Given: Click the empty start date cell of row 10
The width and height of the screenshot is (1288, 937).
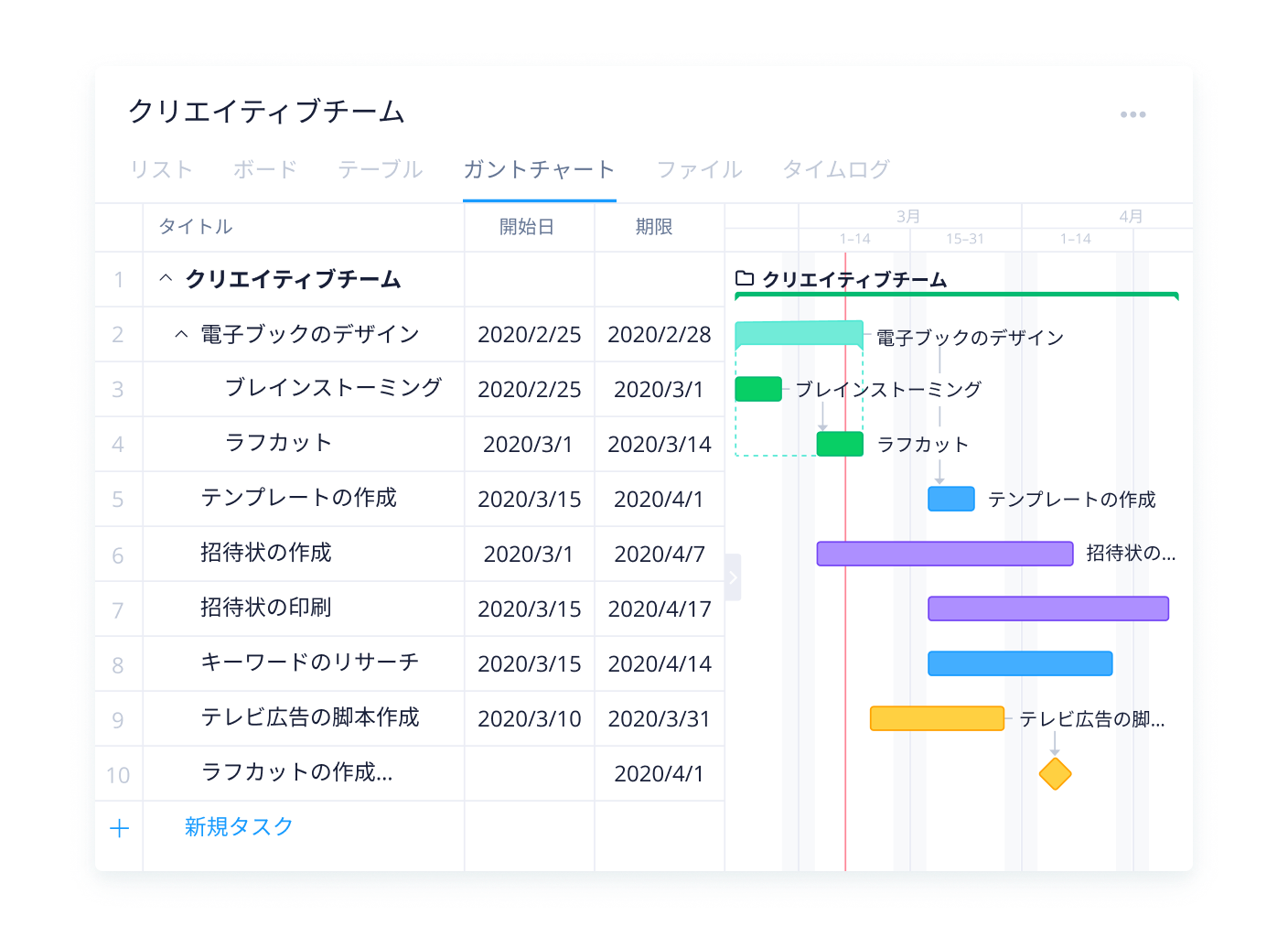Looking at the screenshot, I should [x=530, y=773].
